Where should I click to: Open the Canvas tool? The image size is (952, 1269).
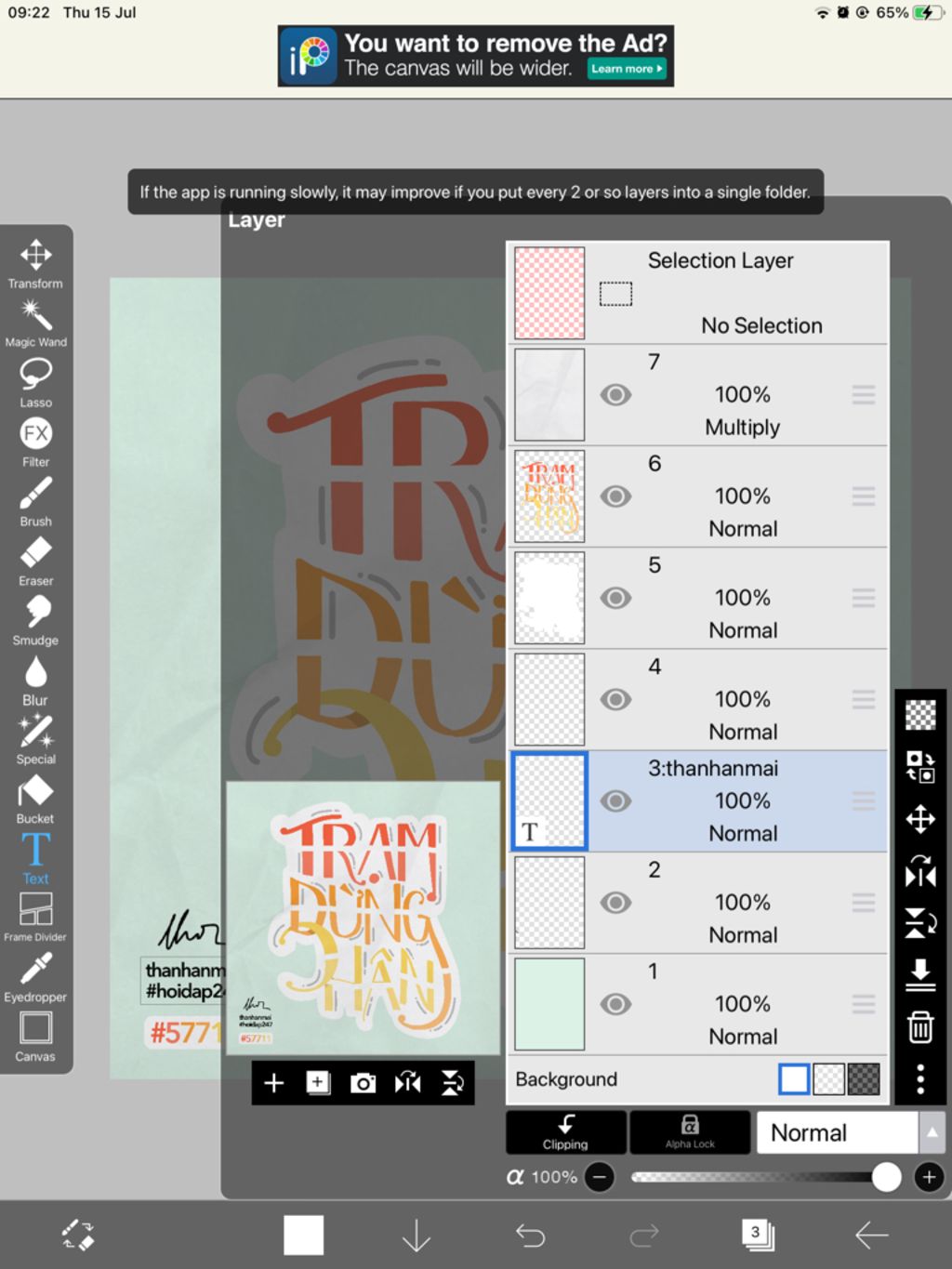35,1038
